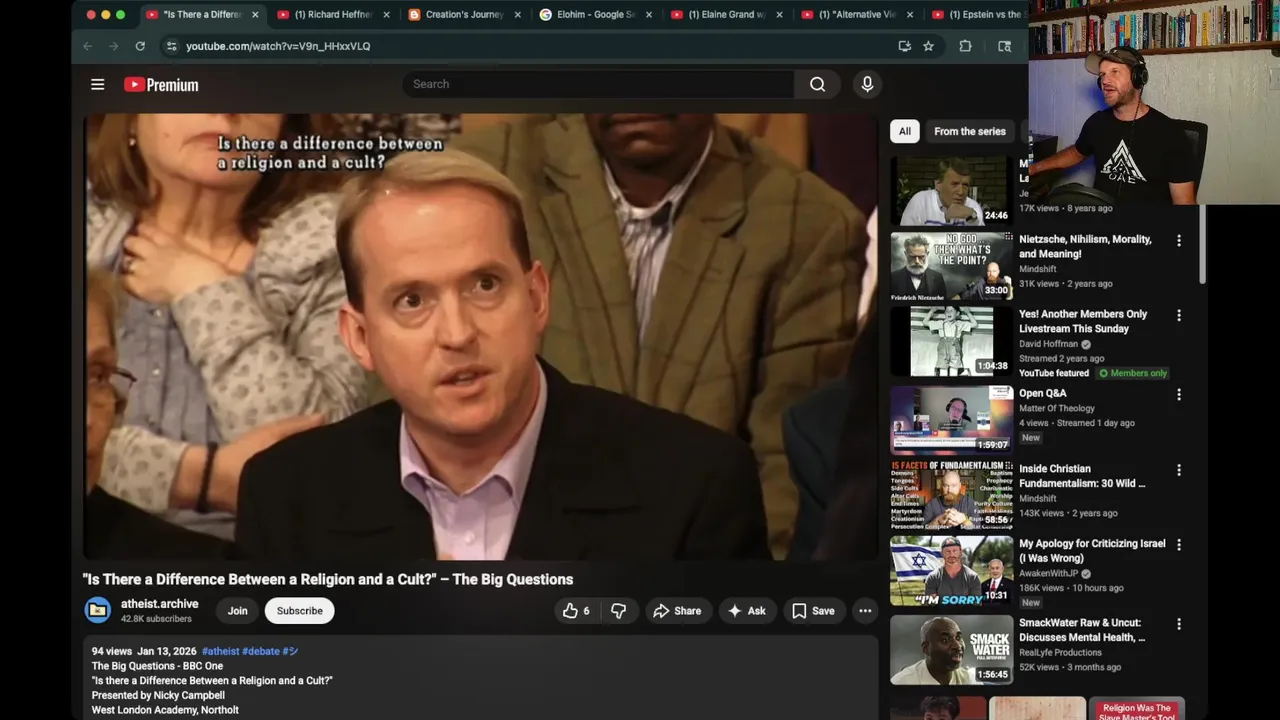The width and height of the screenshot is (1280, 720).
Task: Click the side panel icon in the browser toolbar
Action: (1004, 46)
